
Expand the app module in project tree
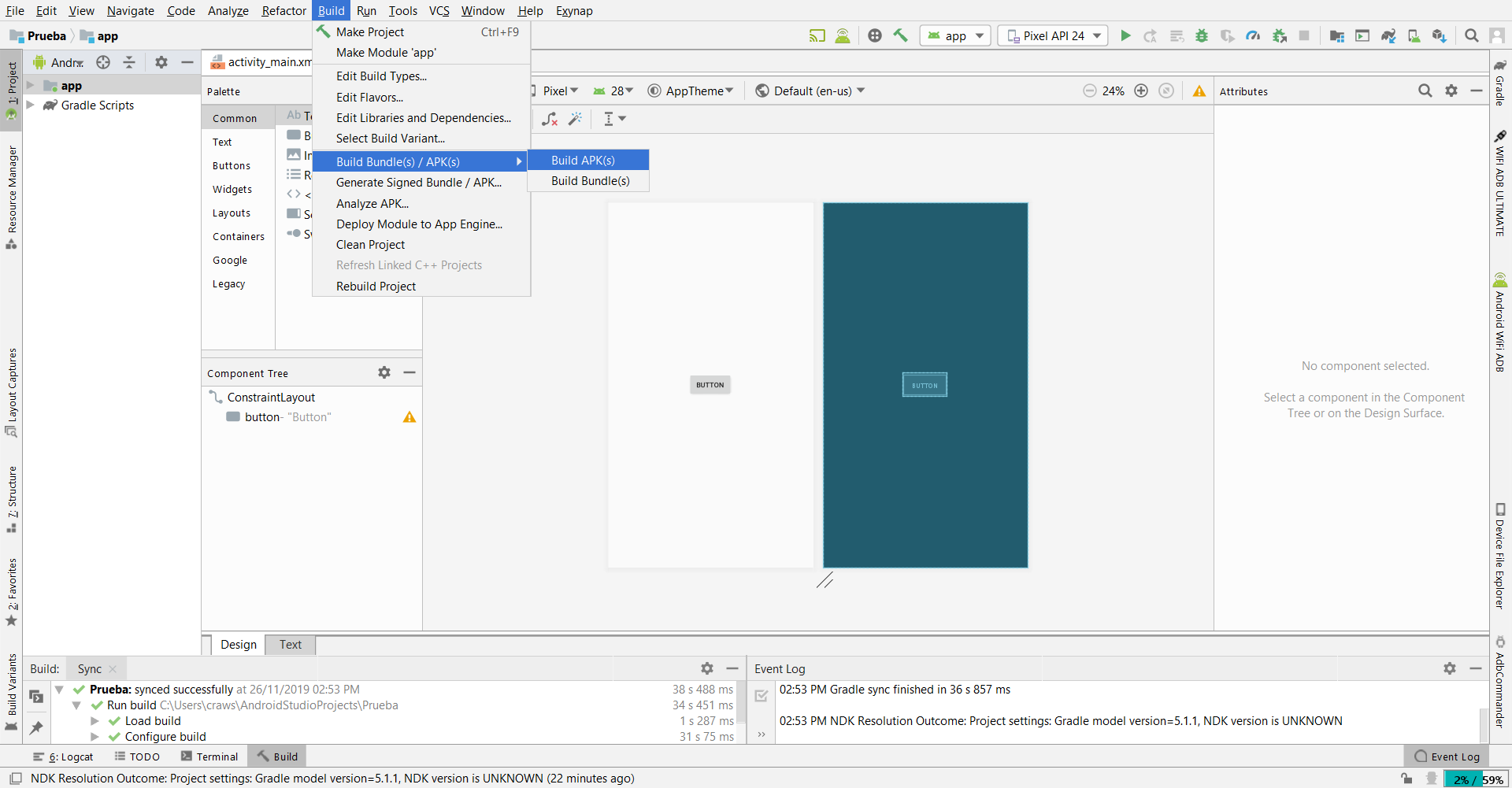tap(30, 85)
